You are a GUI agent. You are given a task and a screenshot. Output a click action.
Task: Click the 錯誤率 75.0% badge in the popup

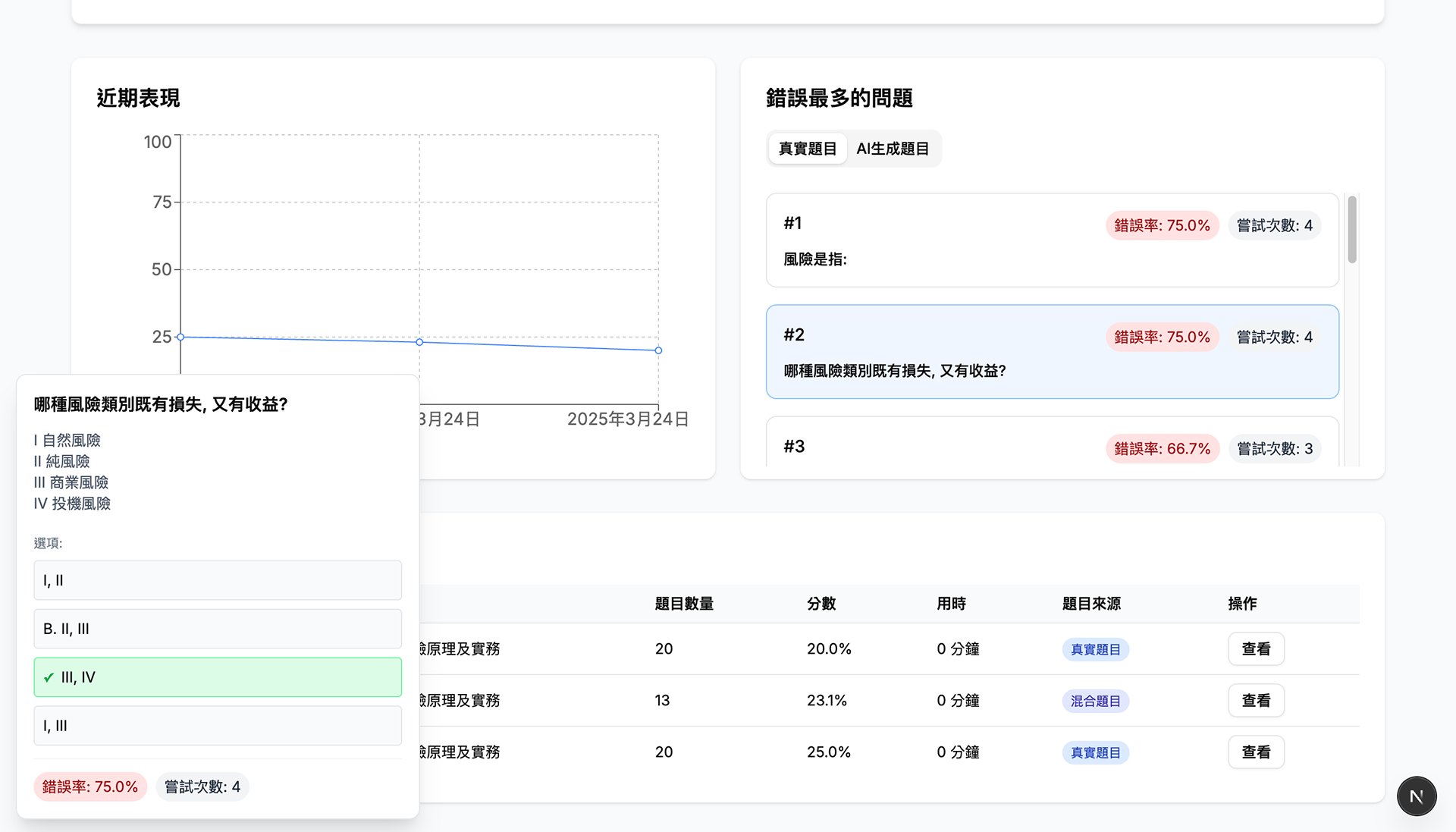90,786
